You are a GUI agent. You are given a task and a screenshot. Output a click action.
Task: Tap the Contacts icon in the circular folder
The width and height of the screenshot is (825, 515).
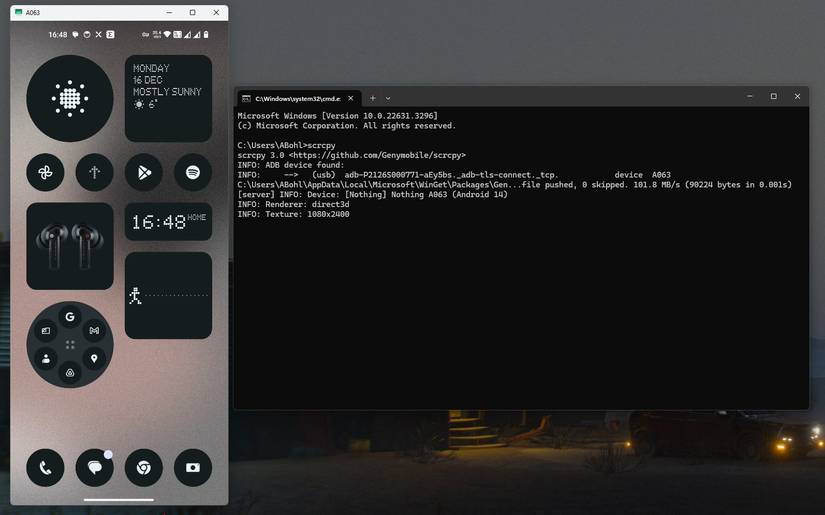[x=45, y=358]
